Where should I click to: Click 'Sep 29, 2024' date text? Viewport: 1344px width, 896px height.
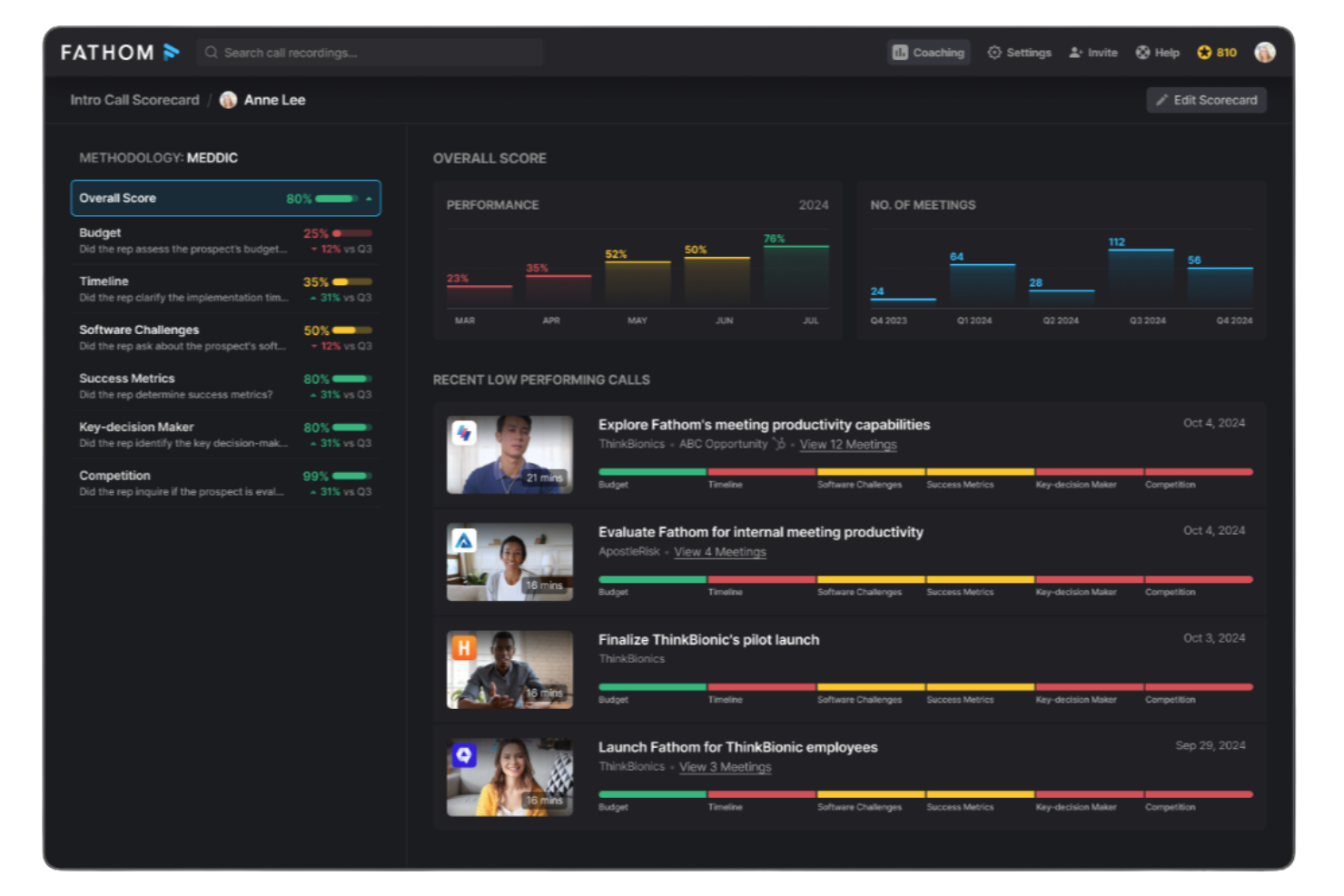(1211, 745)
